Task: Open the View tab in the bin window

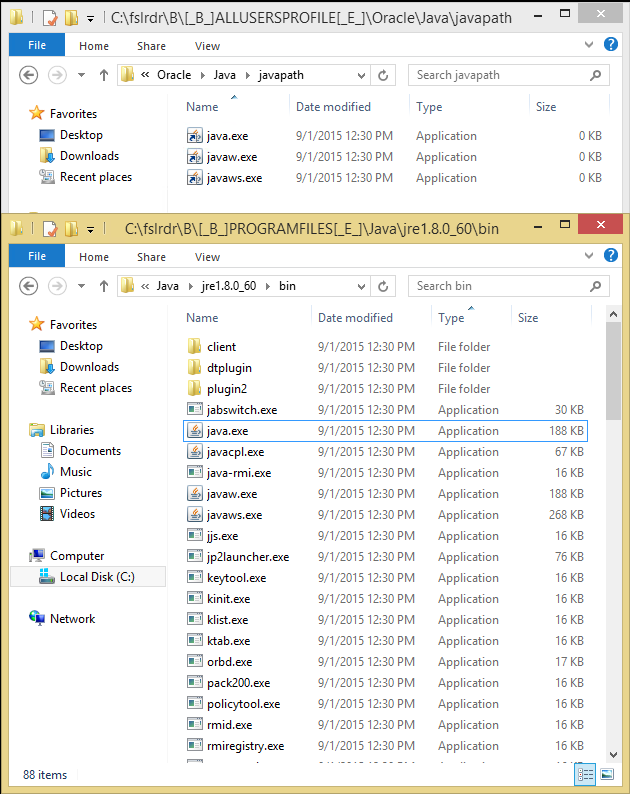Action: (207, 257)
